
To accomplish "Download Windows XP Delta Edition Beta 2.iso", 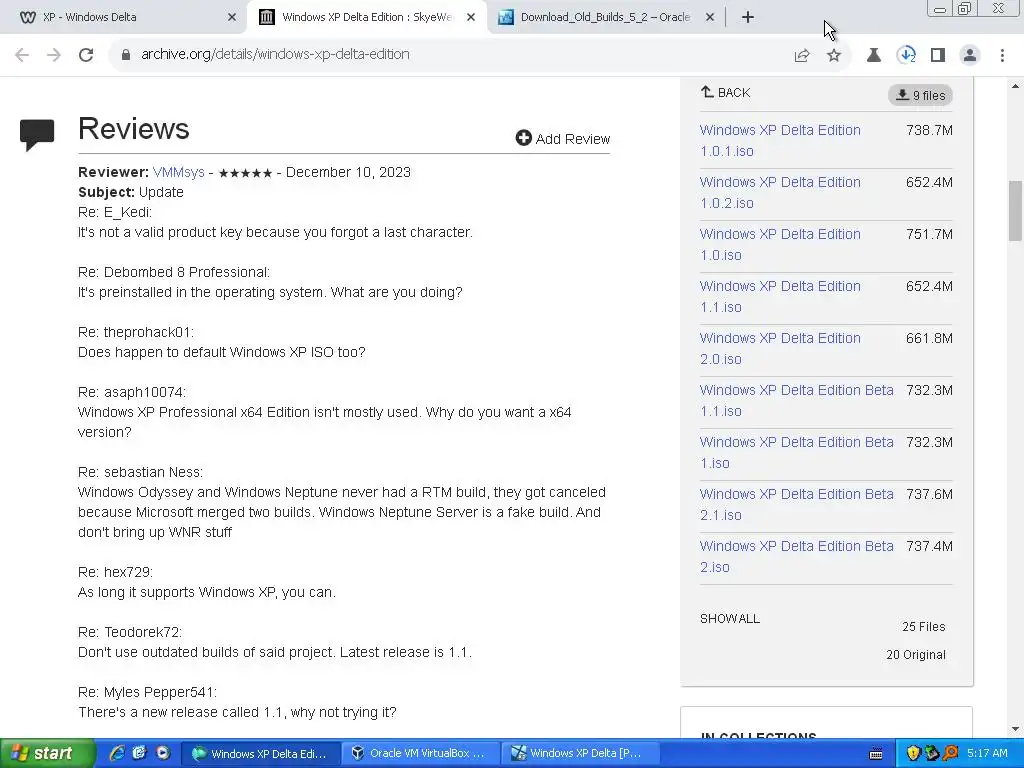I will (796, 556).
